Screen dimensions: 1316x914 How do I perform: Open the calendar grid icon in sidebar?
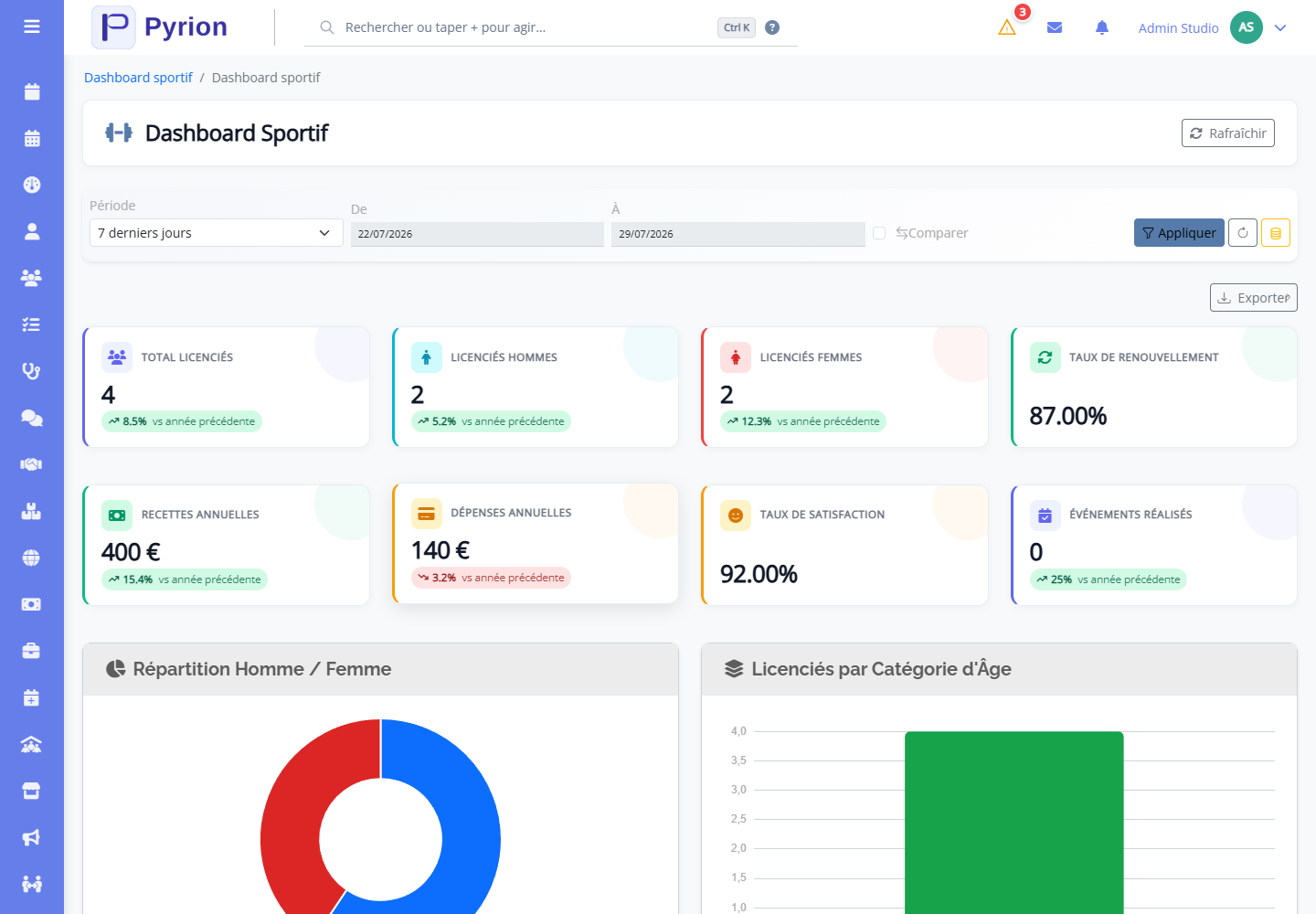pos(32,138)
